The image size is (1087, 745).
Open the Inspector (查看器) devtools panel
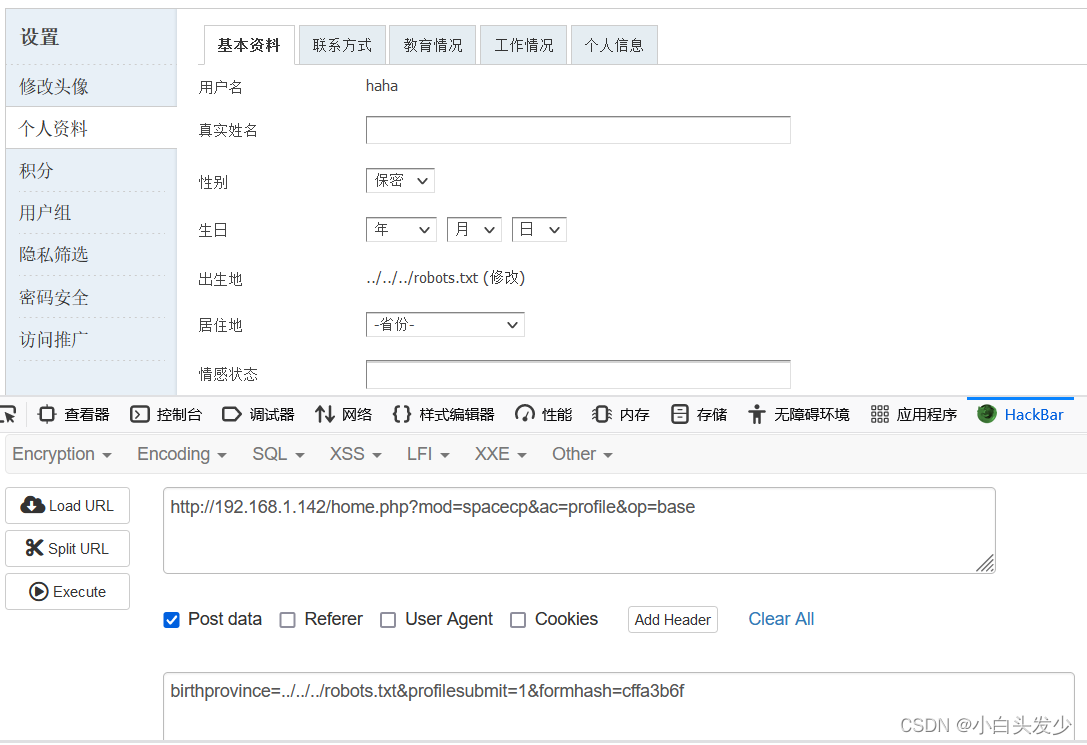[73, 414]
